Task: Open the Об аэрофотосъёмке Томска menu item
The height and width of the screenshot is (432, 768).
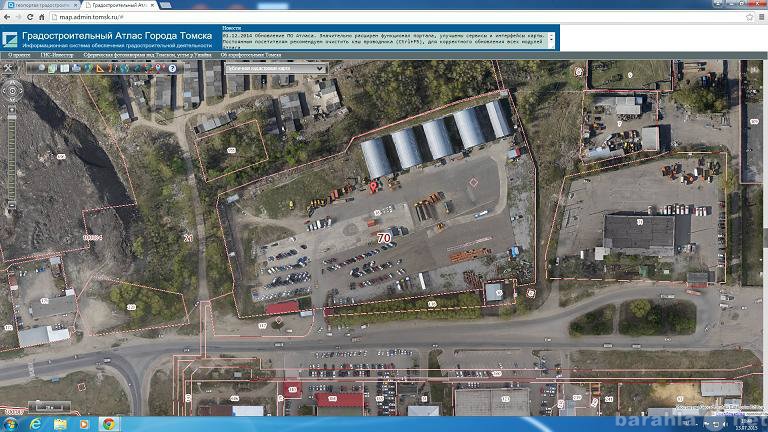Action: [x=251, y=55]
